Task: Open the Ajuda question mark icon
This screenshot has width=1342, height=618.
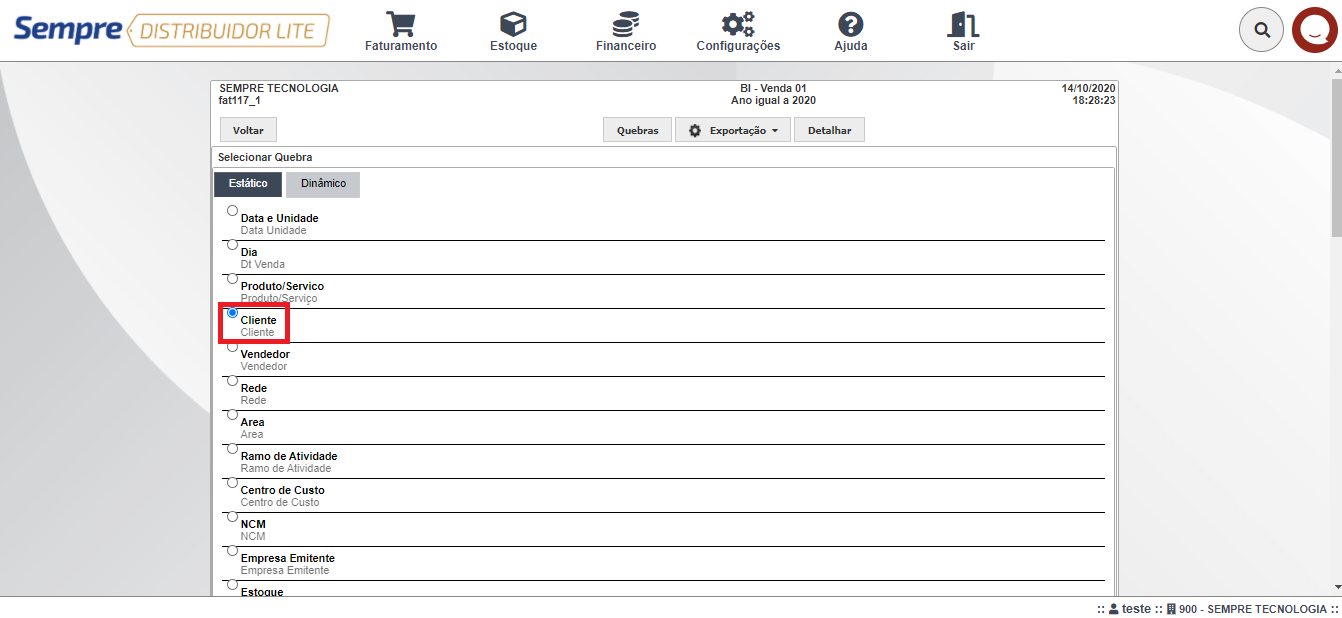Action: point(851,24)
